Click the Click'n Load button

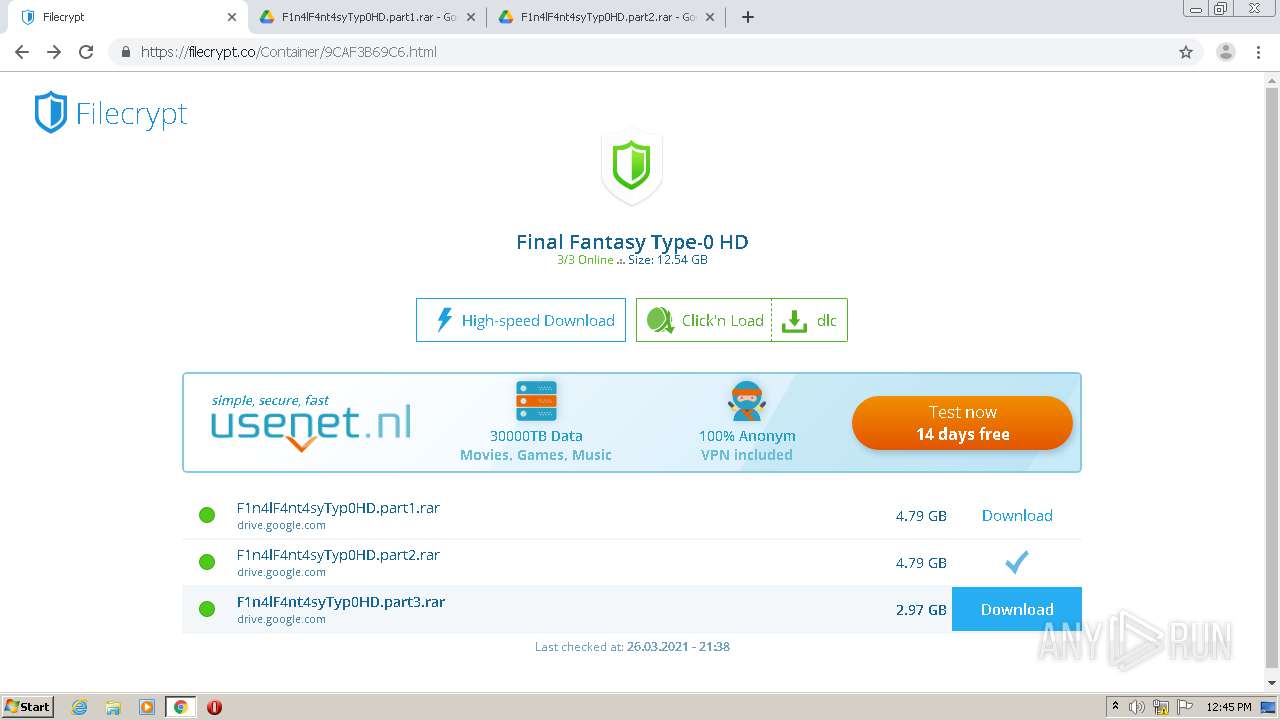point(704,320)
